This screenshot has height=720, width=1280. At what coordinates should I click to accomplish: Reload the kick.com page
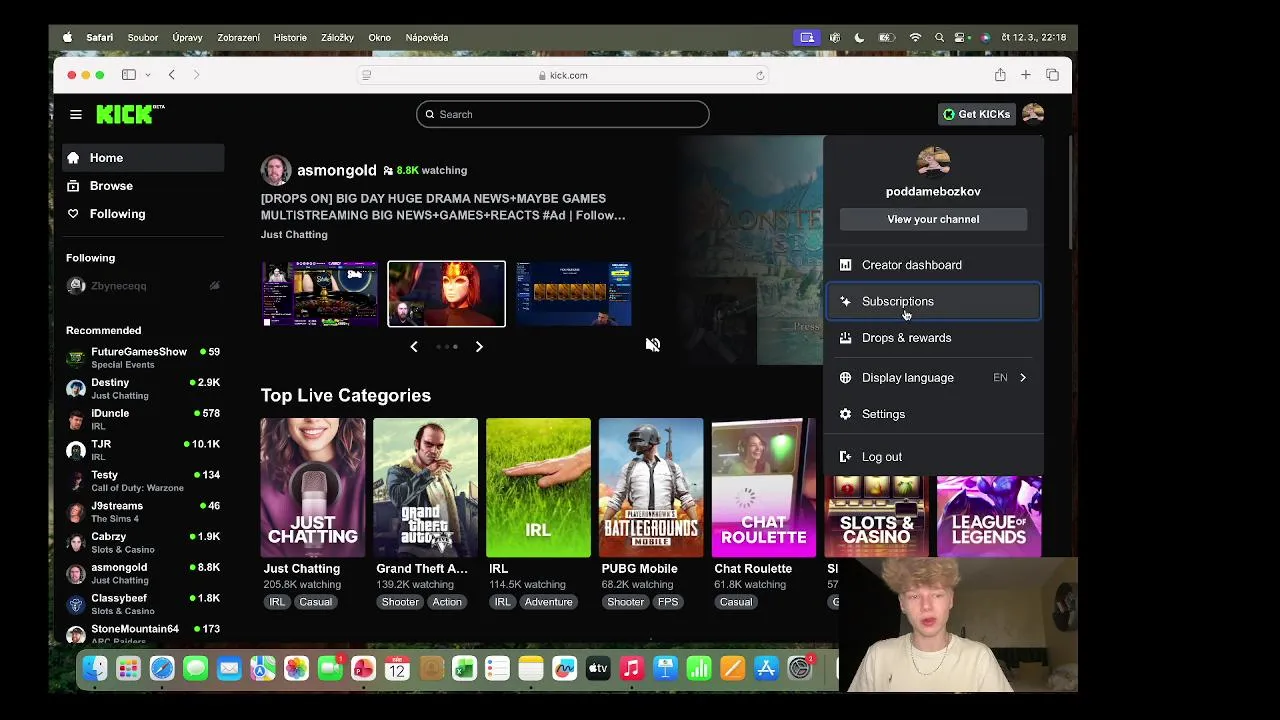pos(760,75)
